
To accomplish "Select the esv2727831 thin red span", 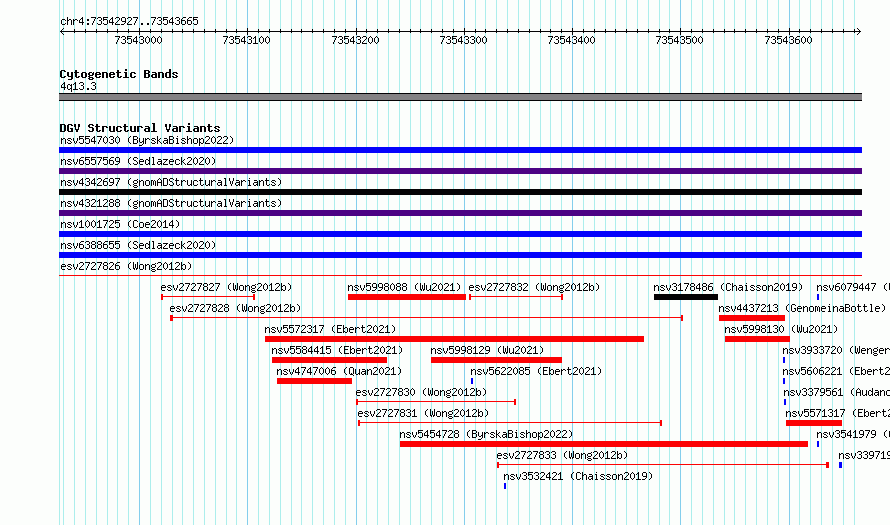I will [510, 423].
